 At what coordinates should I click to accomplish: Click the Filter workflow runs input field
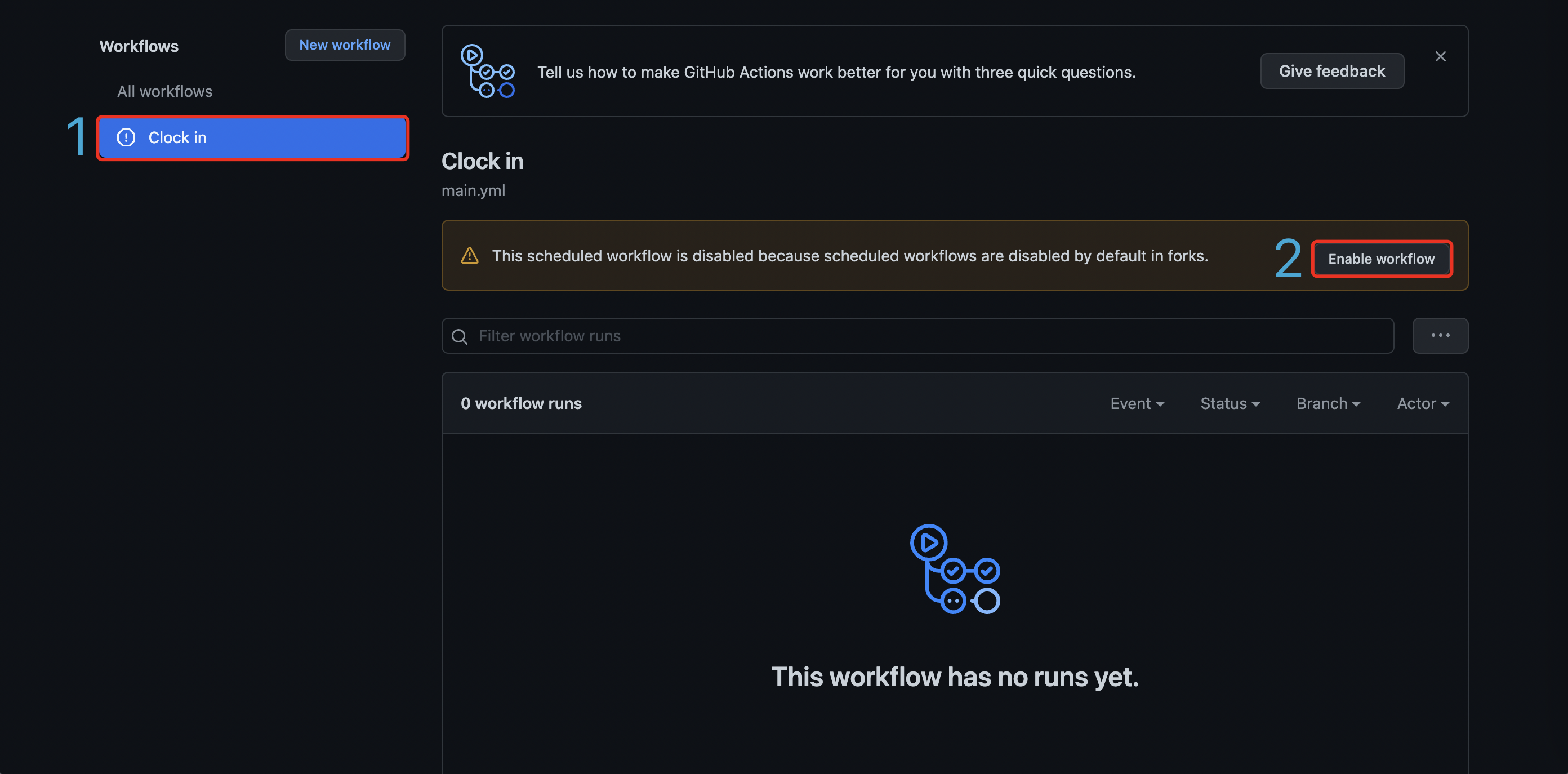click(x=917, y=335)
